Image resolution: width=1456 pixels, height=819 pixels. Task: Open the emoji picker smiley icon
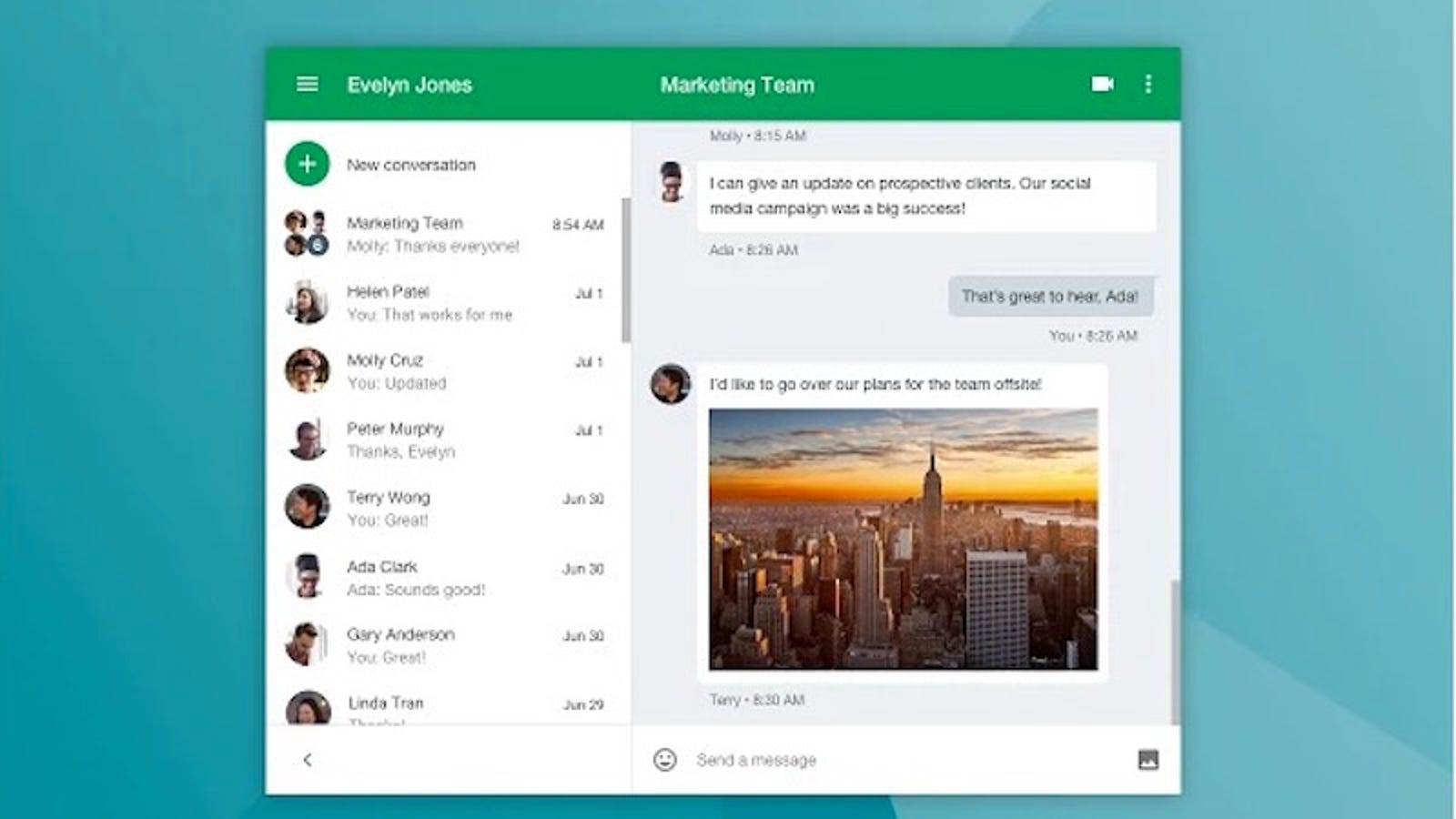[x=665, y=759]
